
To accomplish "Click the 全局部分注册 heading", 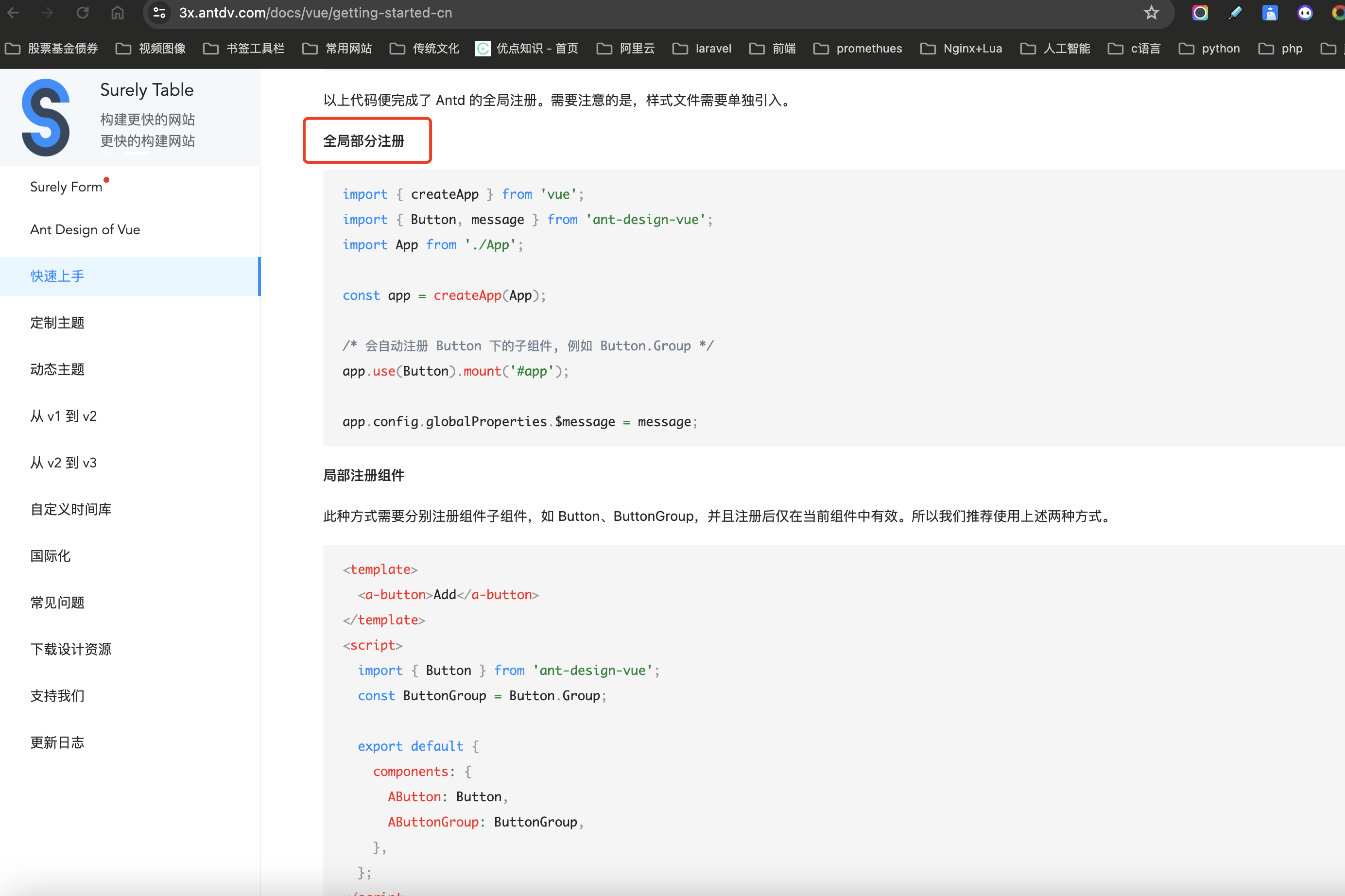I will pyautogui.click(x=364, y=141).
